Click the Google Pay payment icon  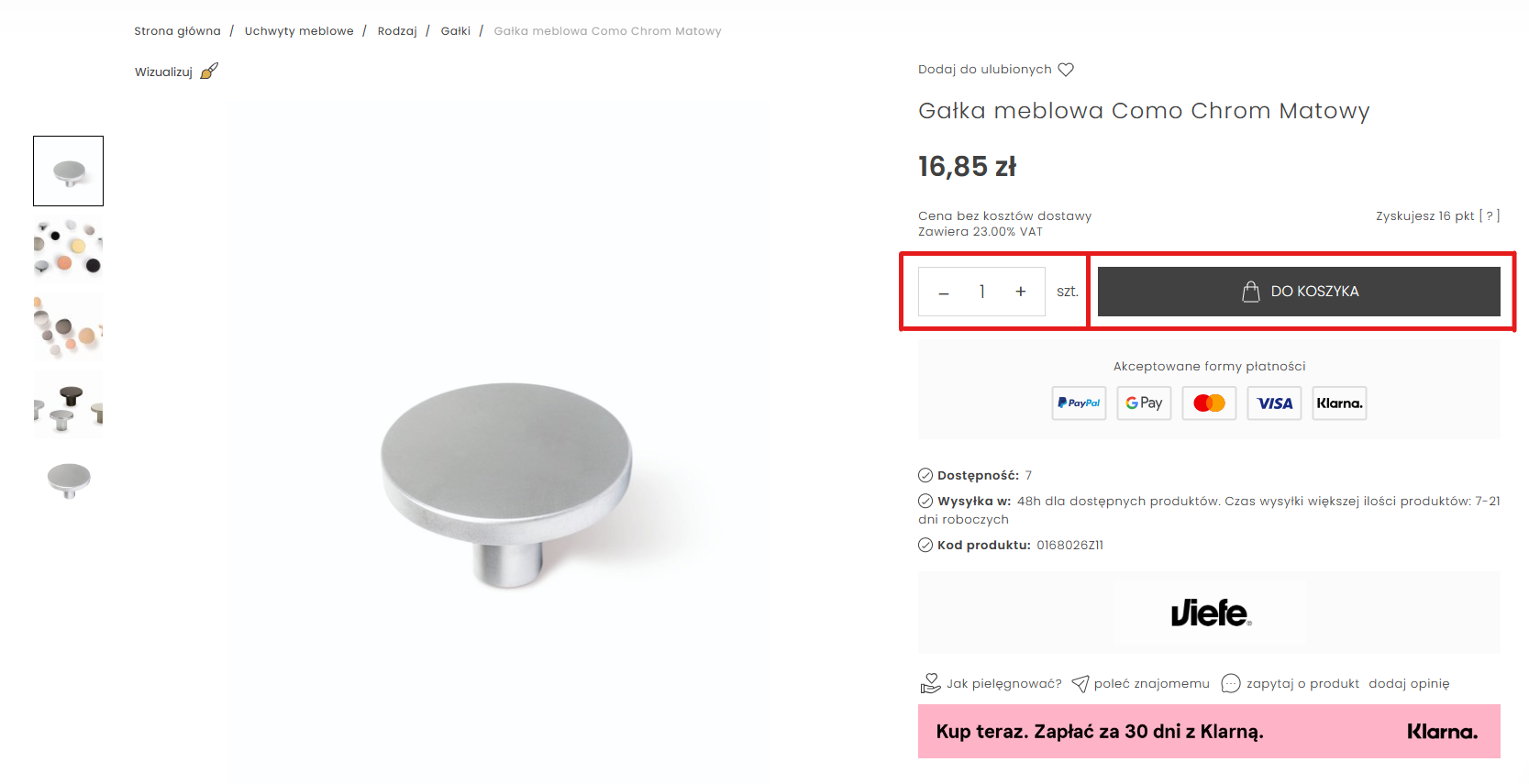pyautogui.click(x=1144, y=403)
